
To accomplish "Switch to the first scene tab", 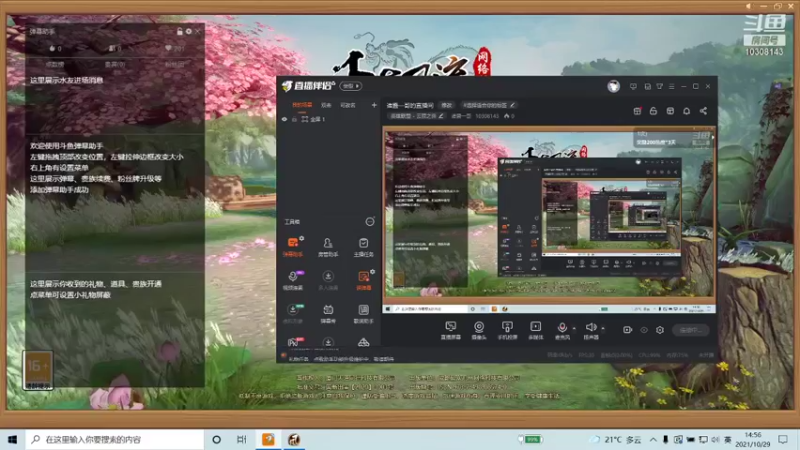I will (x=302, y=105).
